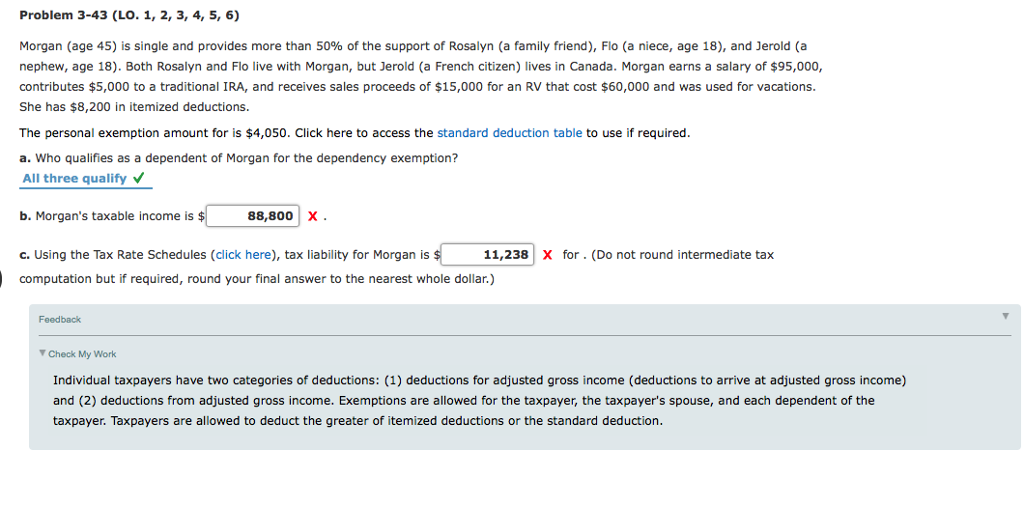
Task: Click the Check My Work label
Action: point(82,354)
